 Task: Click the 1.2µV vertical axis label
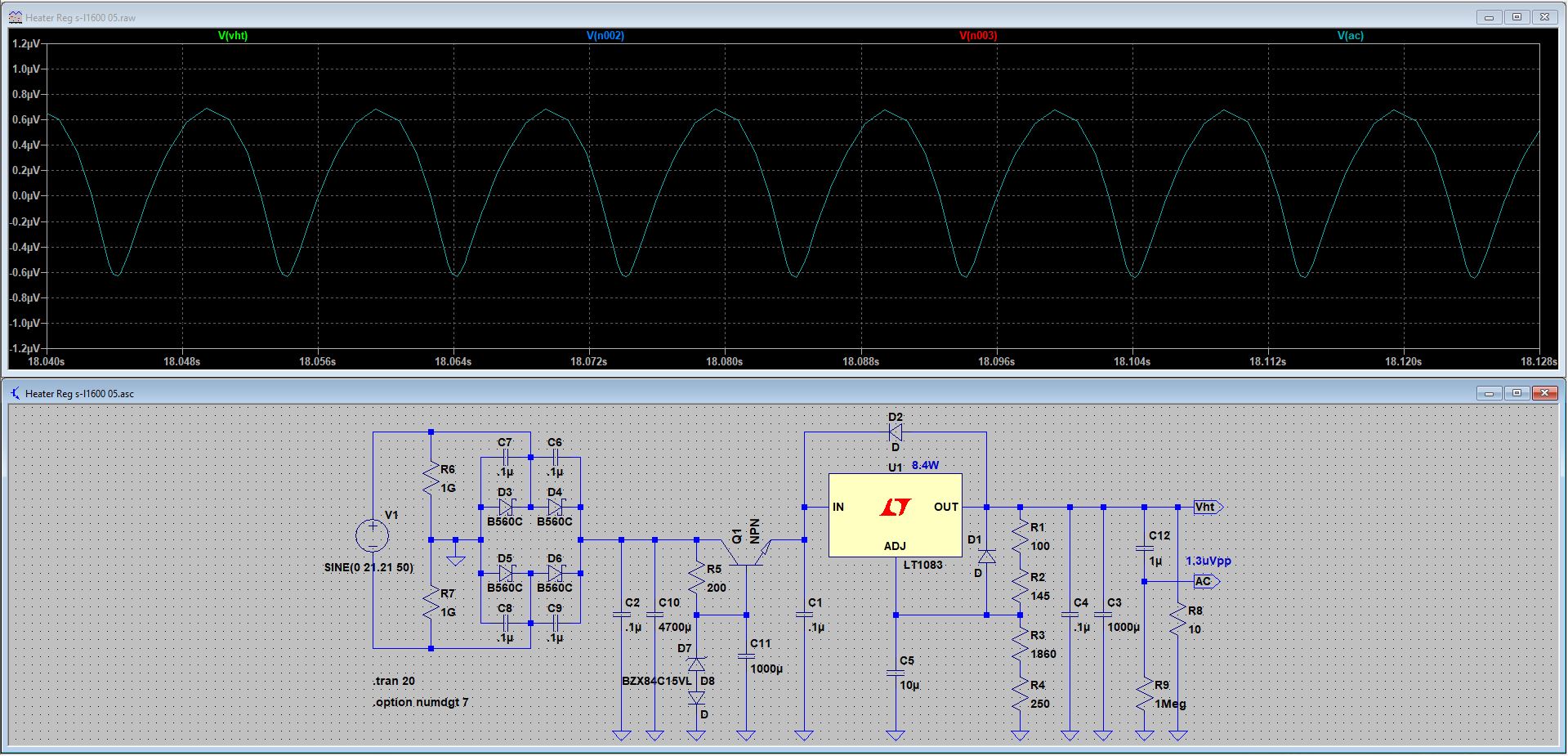[x=26, y=43]
